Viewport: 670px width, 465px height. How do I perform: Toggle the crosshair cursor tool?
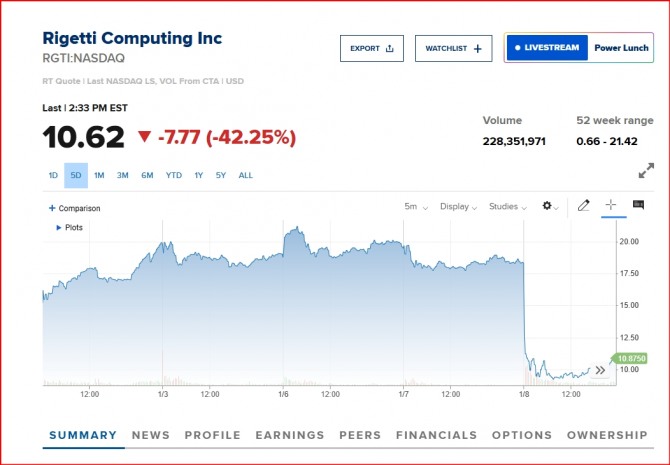point(611,205)
